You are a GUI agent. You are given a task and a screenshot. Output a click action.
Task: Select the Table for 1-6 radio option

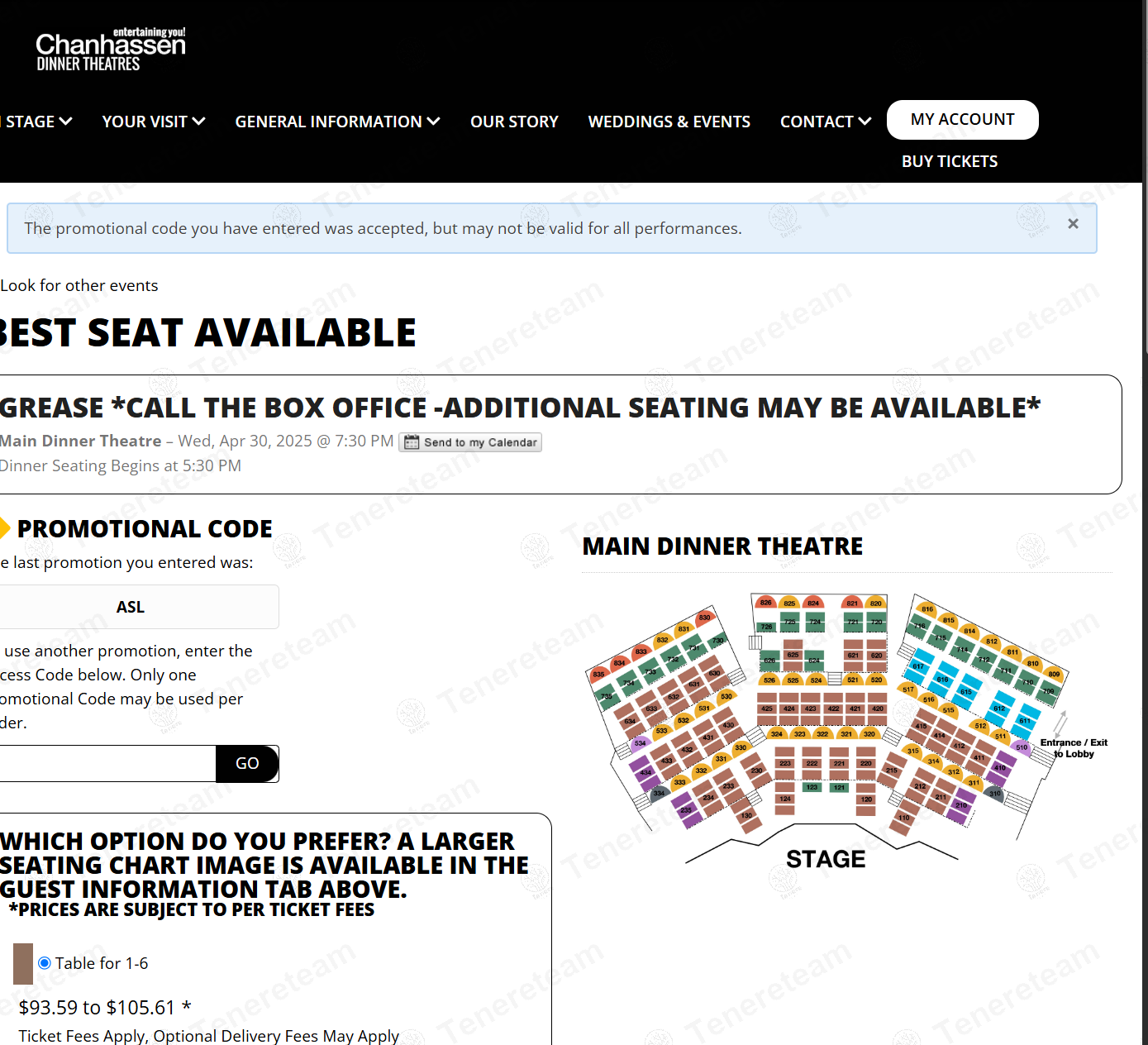(45, 963)
